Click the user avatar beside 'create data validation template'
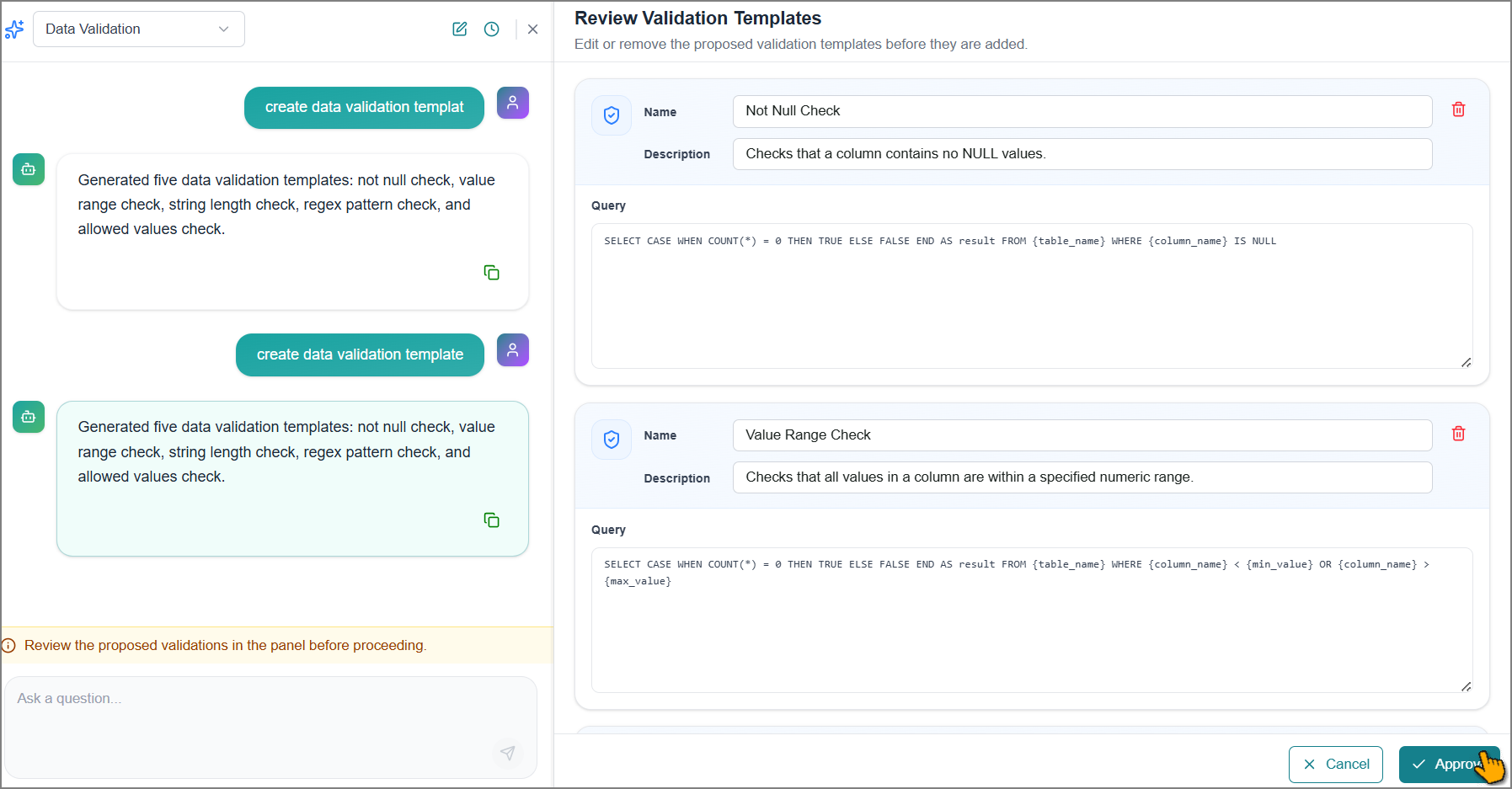This screenshot has height=789, width=1512. (513, 349)
